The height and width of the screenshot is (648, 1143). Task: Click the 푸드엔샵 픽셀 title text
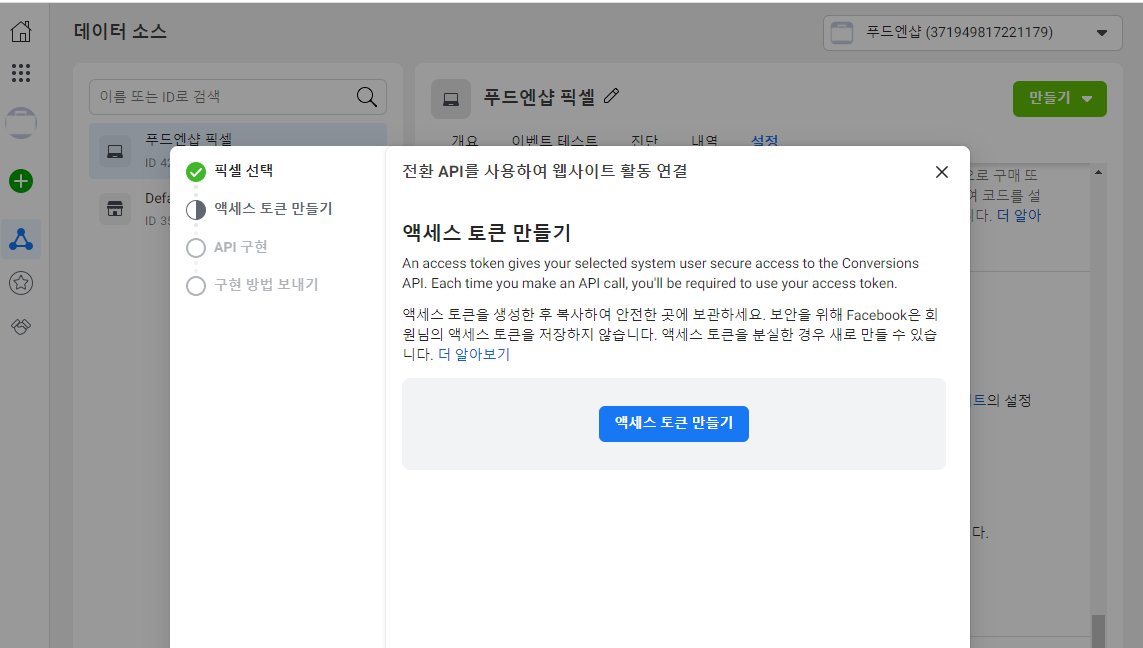[x=539, y=97]
